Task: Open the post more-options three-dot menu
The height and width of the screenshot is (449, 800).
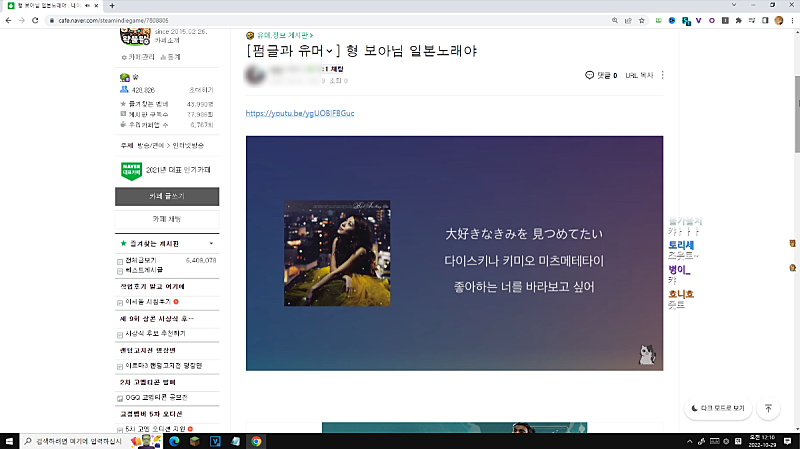Action: coord(663,75)
